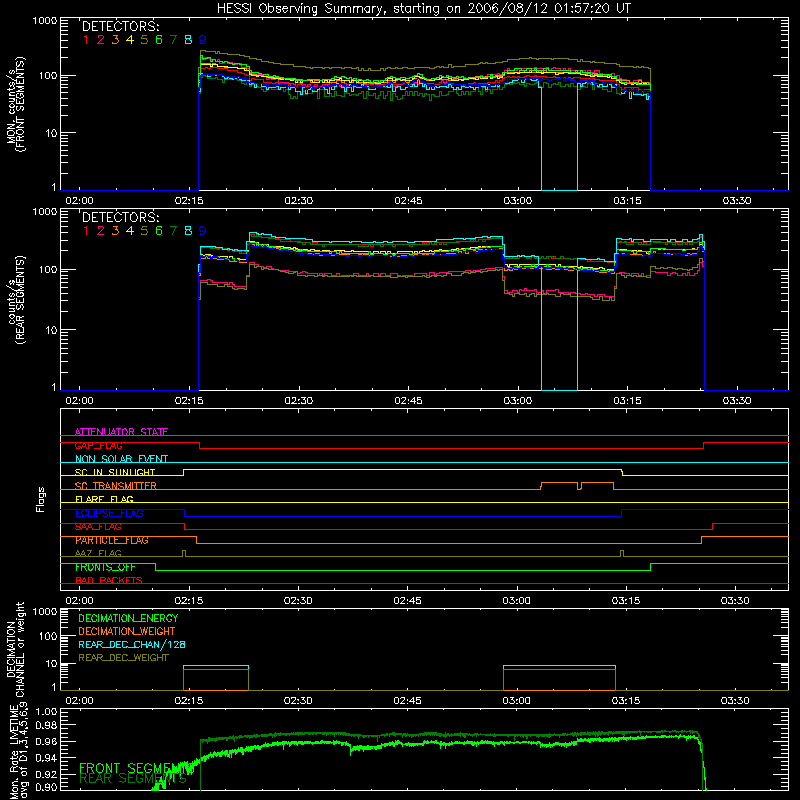Click 0.98 y-axis tick of livetime plot

click(x=46, y=725)
